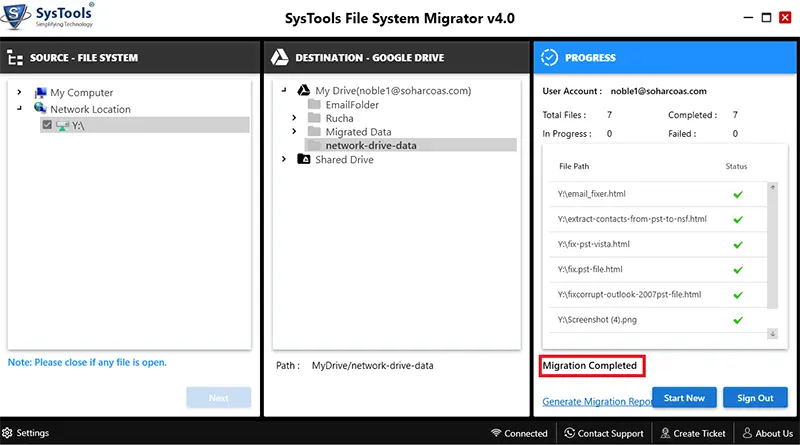This screenshot has height=445, width=800.
Task: Click the My Computer icon
Action: pos(40,92)
